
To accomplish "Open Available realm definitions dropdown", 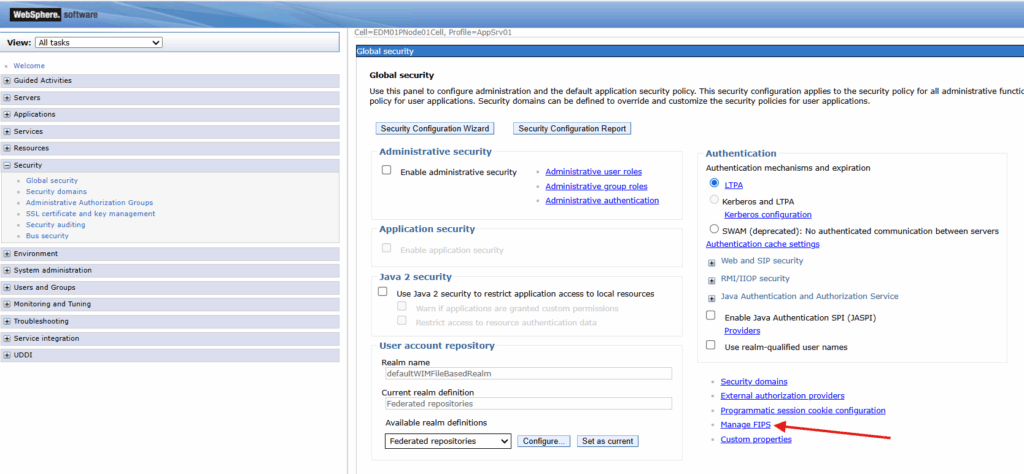I will point(448,441).
